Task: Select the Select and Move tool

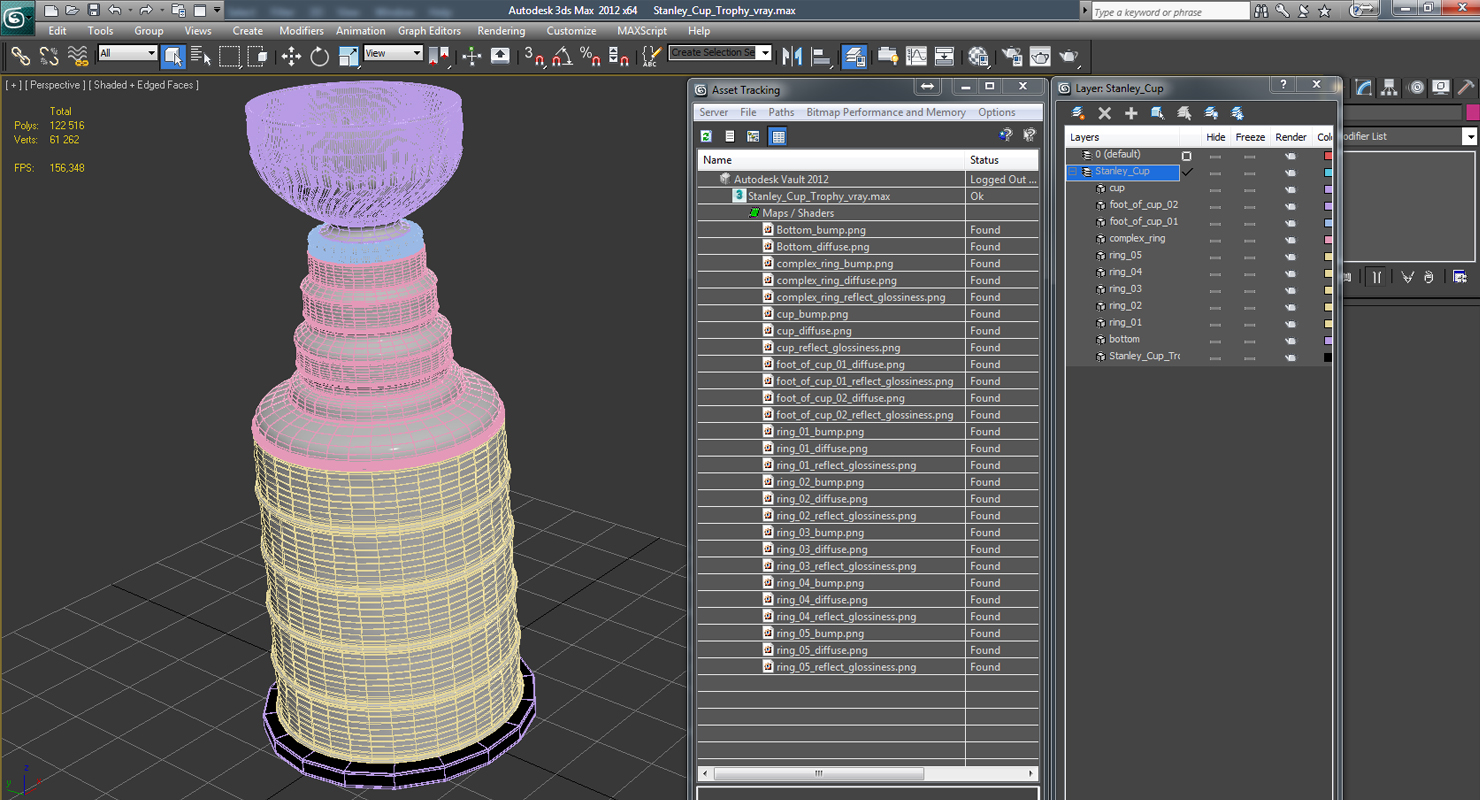Action: pos(291,56)
